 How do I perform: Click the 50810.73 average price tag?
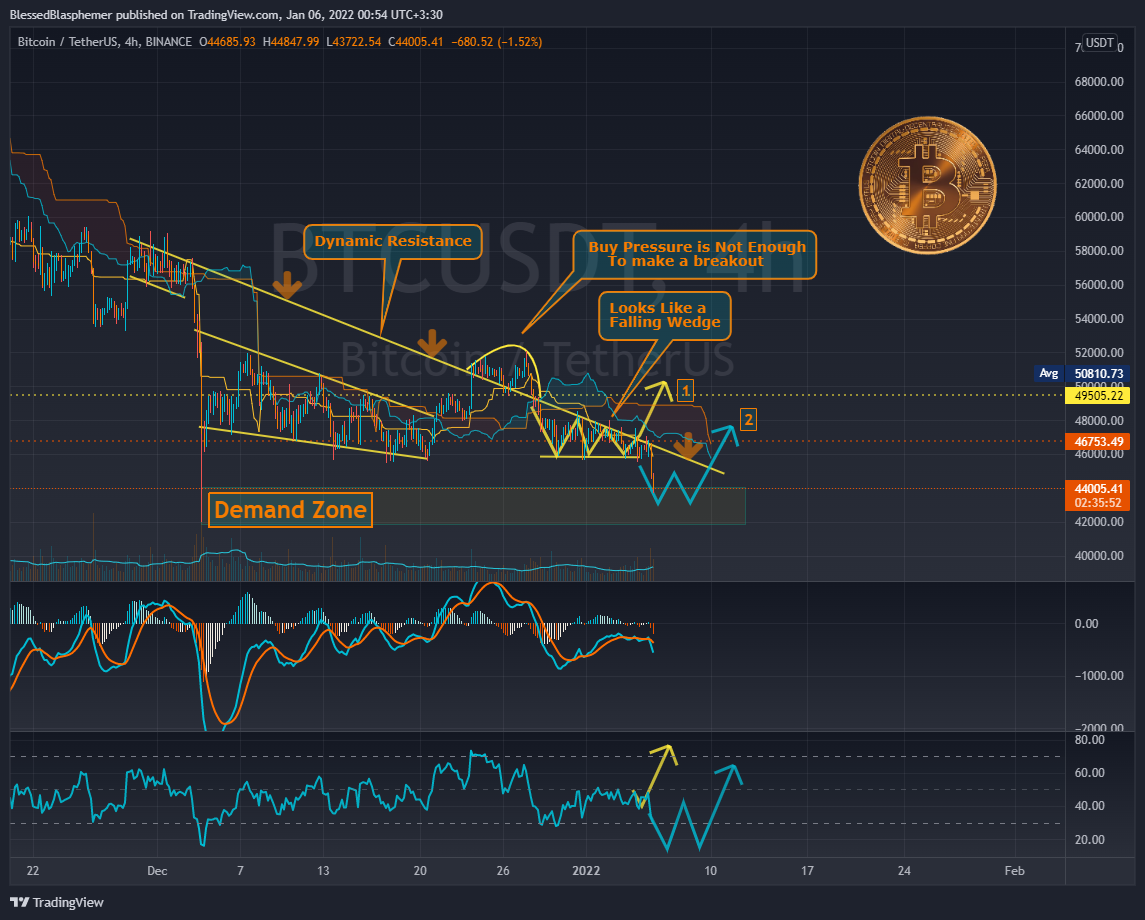[x=1098, y=373]
